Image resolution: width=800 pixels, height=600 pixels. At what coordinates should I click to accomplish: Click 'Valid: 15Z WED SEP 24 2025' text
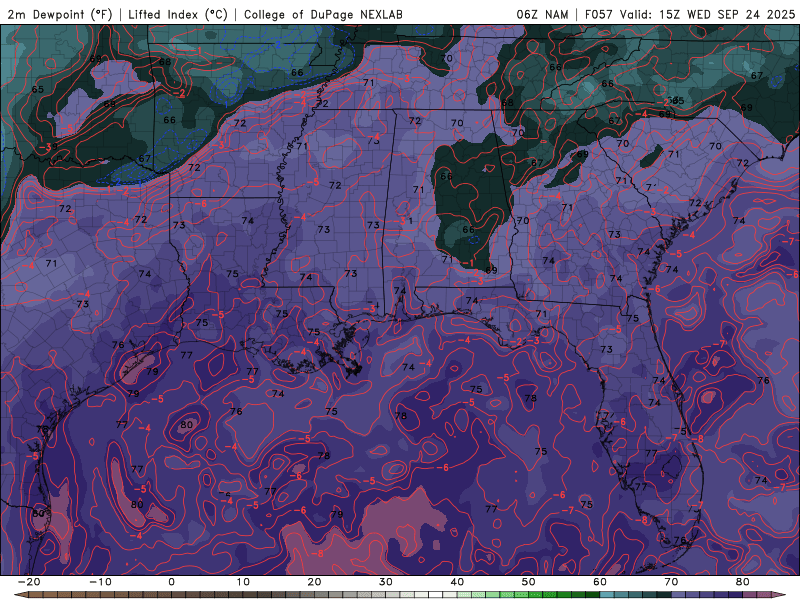point(708,14)
